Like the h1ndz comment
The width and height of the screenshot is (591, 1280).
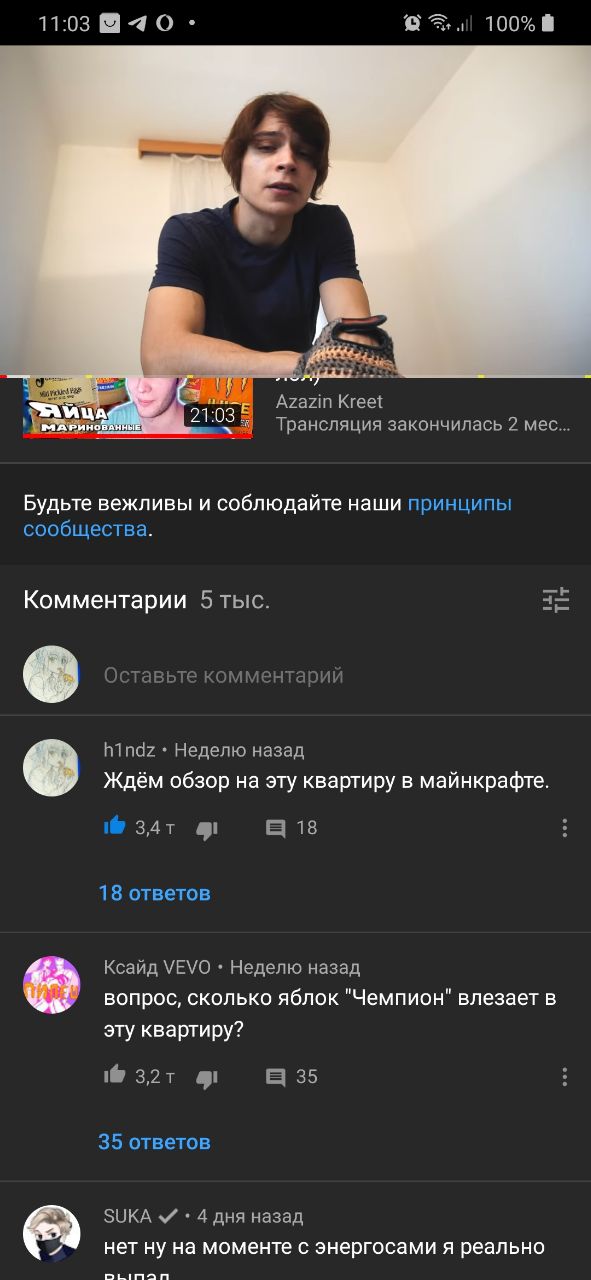coord(115,826)
